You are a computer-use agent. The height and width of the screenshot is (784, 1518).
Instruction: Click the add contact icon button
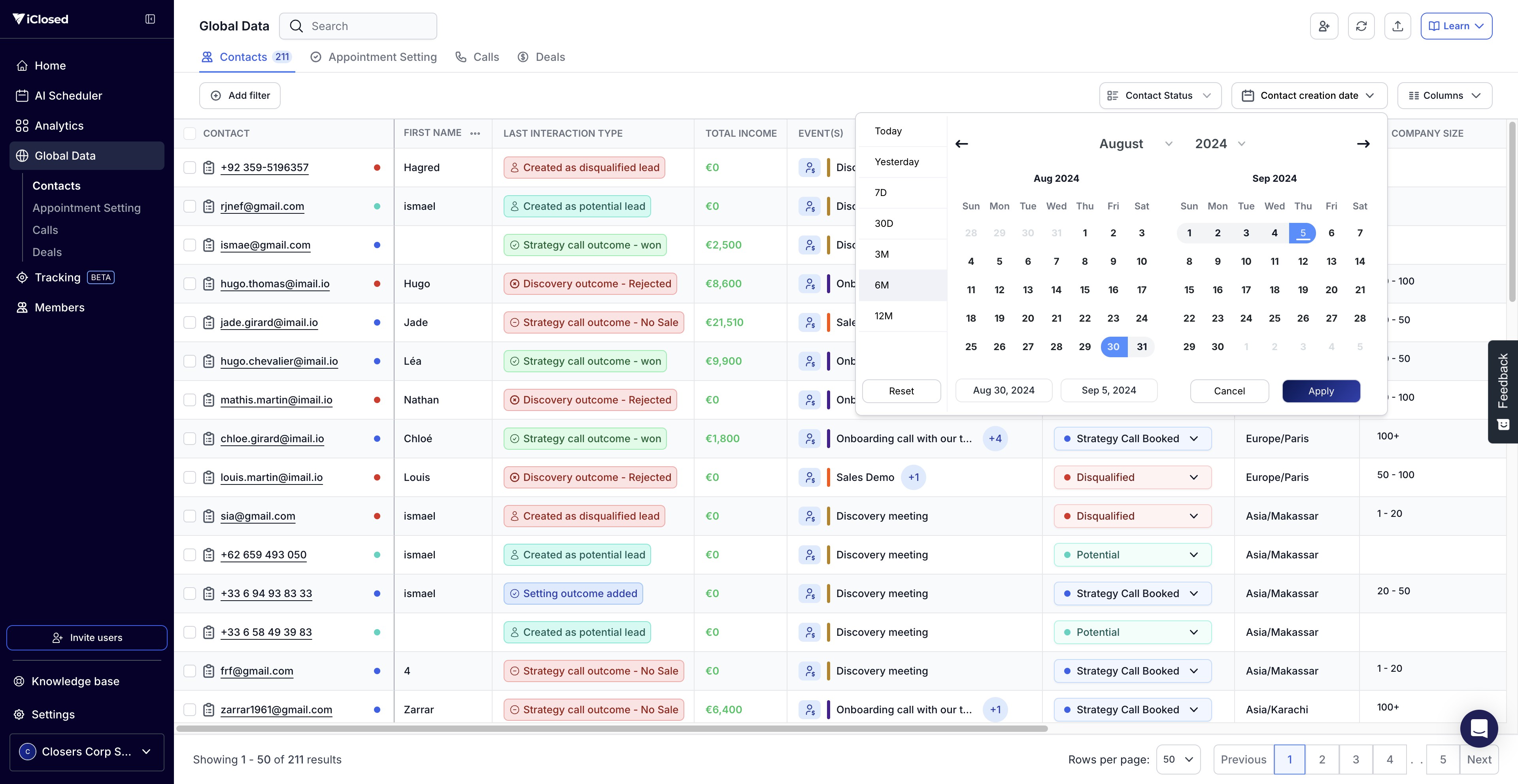click(1324, 26)
